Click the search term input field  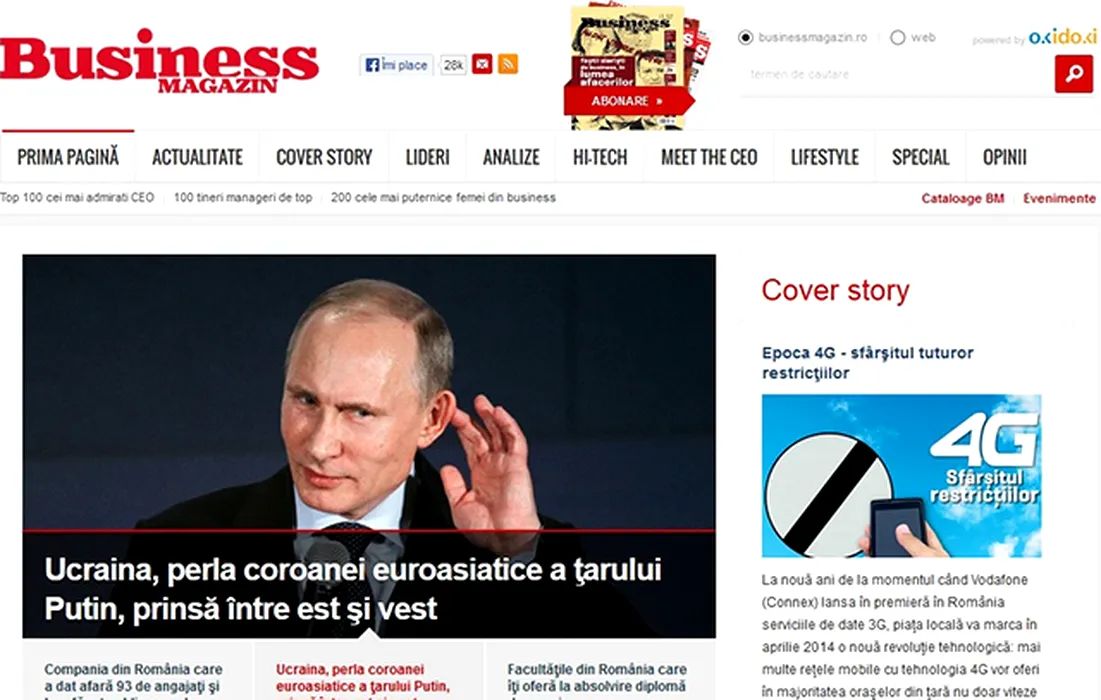tap(897, 74)
